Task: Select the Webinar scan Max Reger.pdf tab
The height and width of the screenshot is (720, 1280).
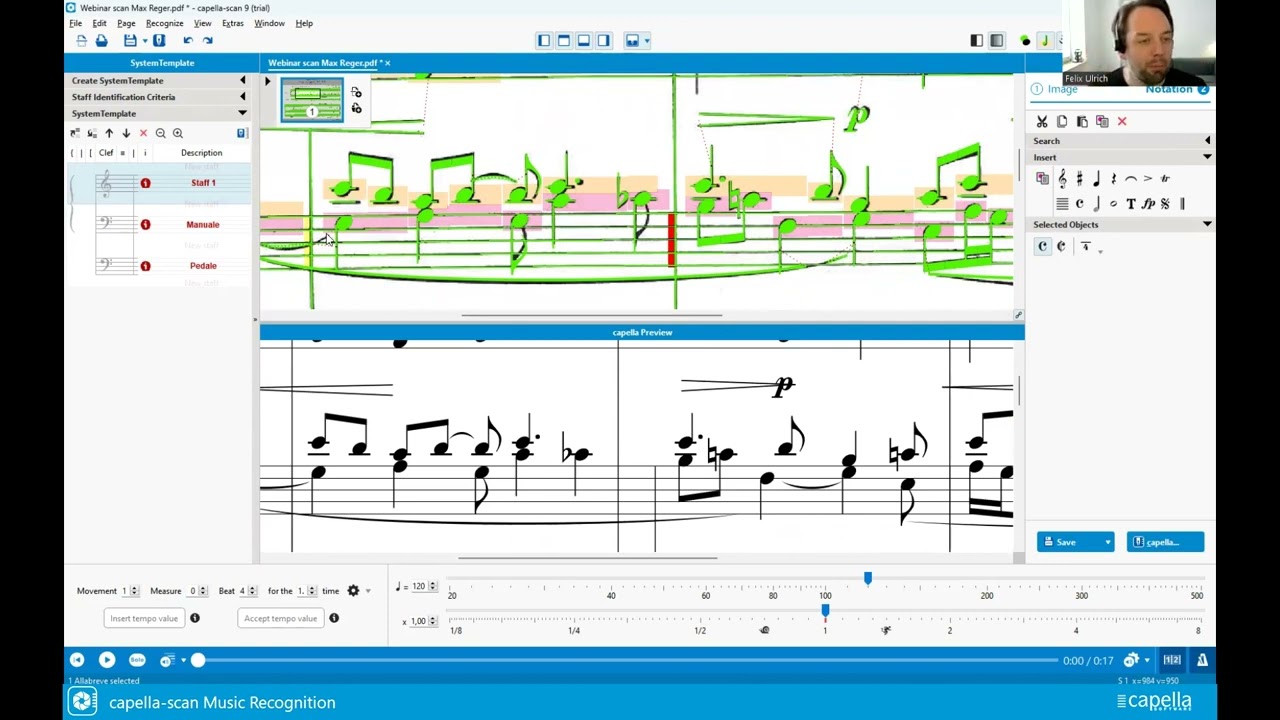Action: tap(323, 63)
